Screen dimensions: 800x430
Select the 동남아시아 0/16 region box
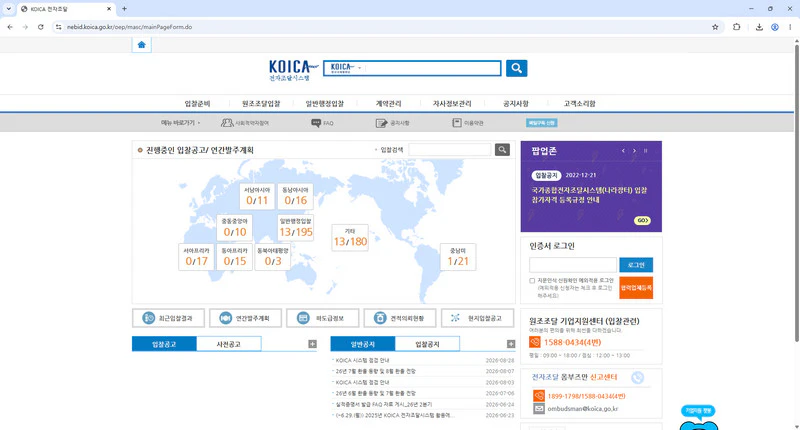coord(295,196)
